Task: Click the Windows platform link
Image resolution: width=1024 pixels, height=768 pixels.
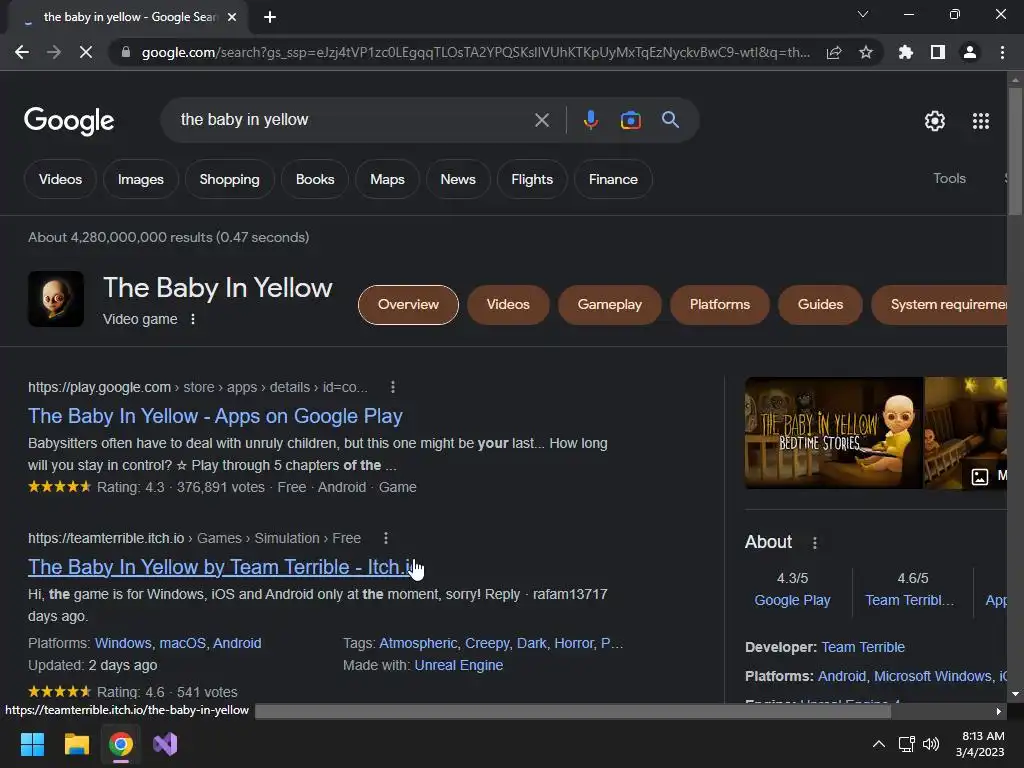Action: 123,643
